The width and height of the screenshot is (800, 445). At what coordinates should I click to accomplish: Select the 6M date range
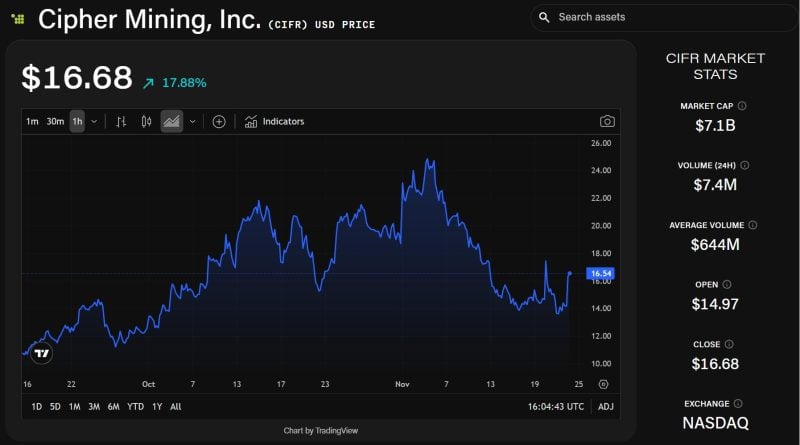113,407
